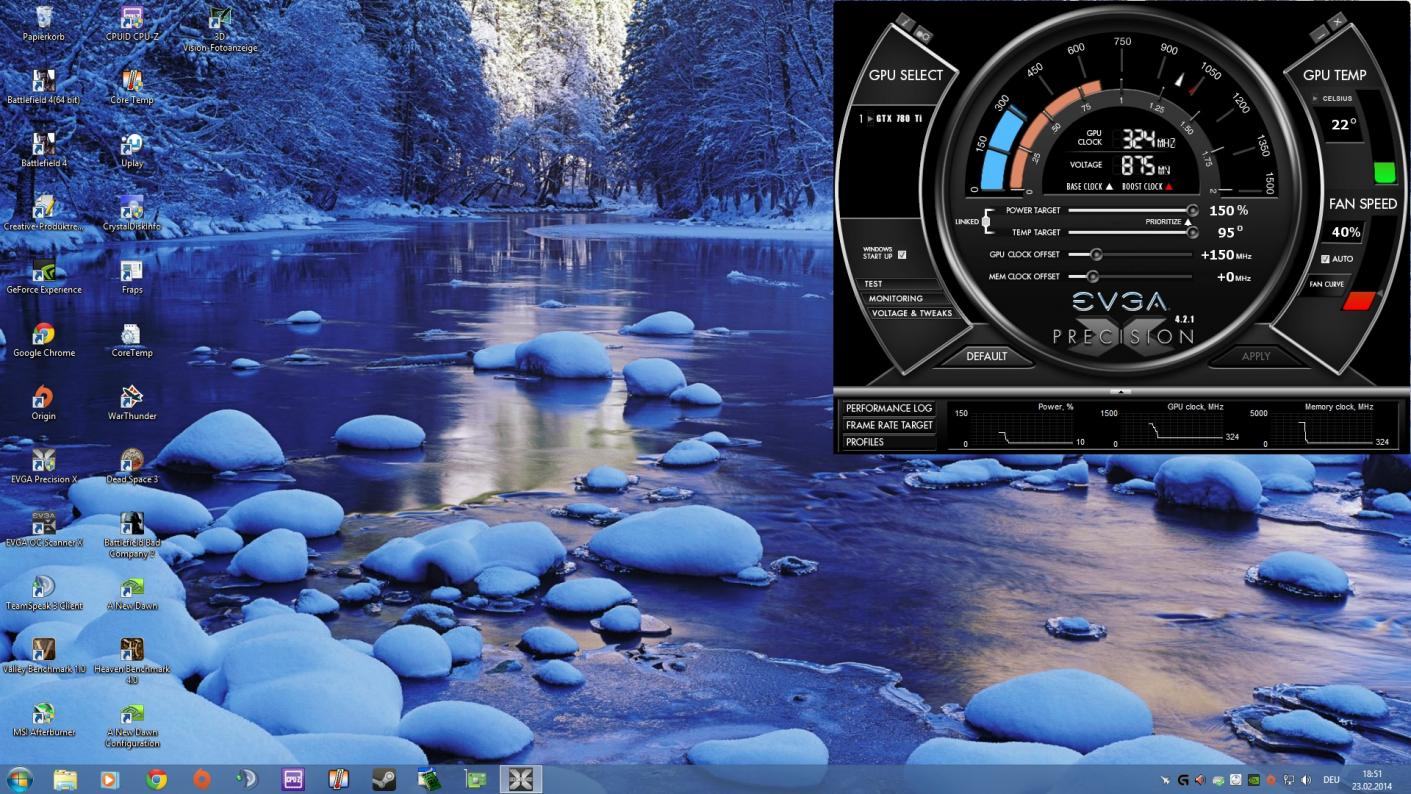Select the Fraps desktop icon
The height and width of the screenshot is (794, 1411).
click(132, 277)
